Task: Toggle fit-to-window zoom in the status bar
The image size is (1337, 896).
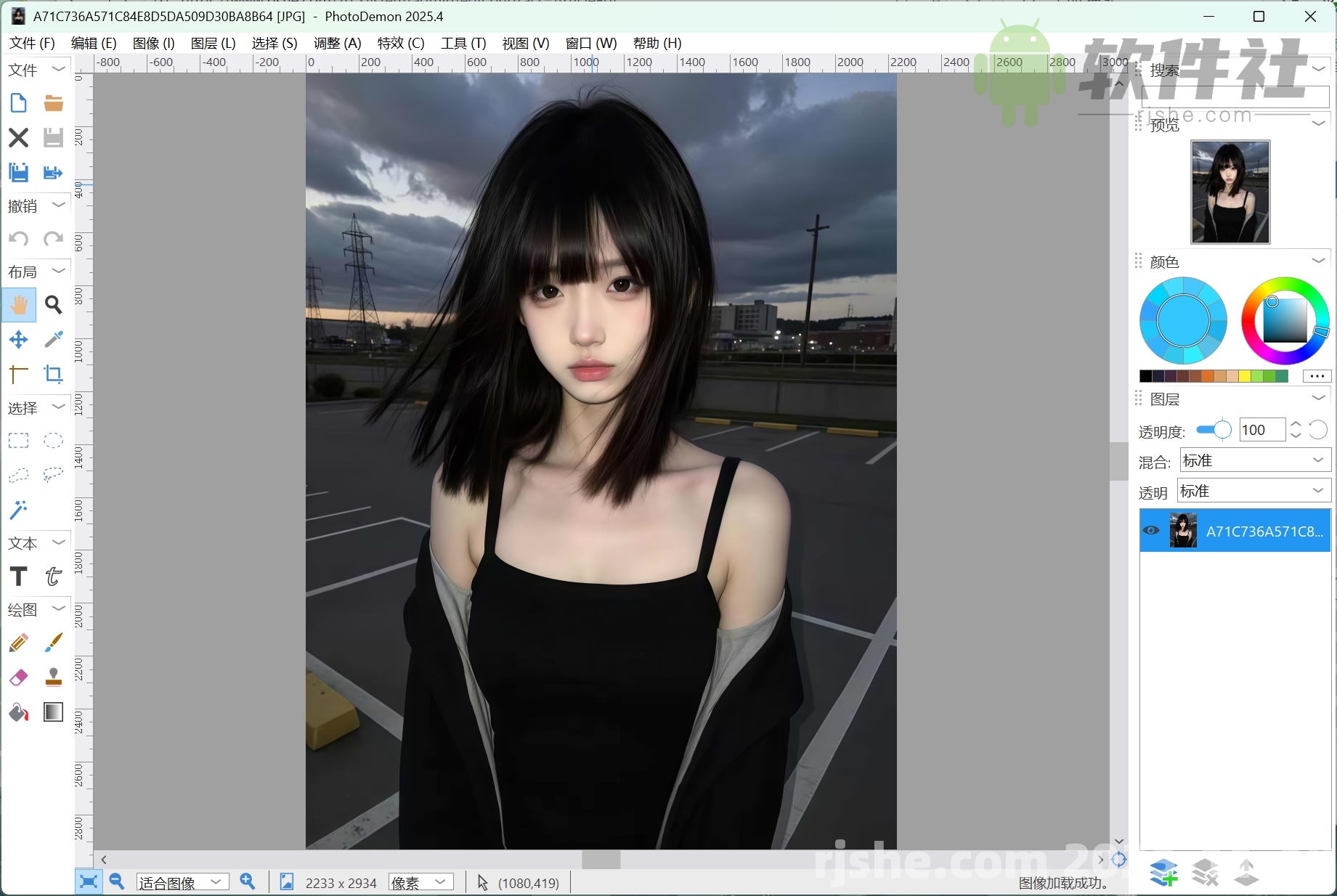Action: coord(87,882)
